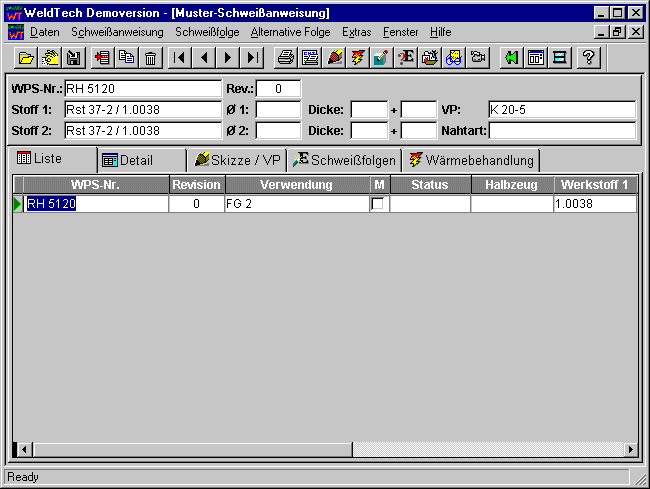650x489 pixels.
Task: Click the question mark help icon
Action: coord(589,58)
